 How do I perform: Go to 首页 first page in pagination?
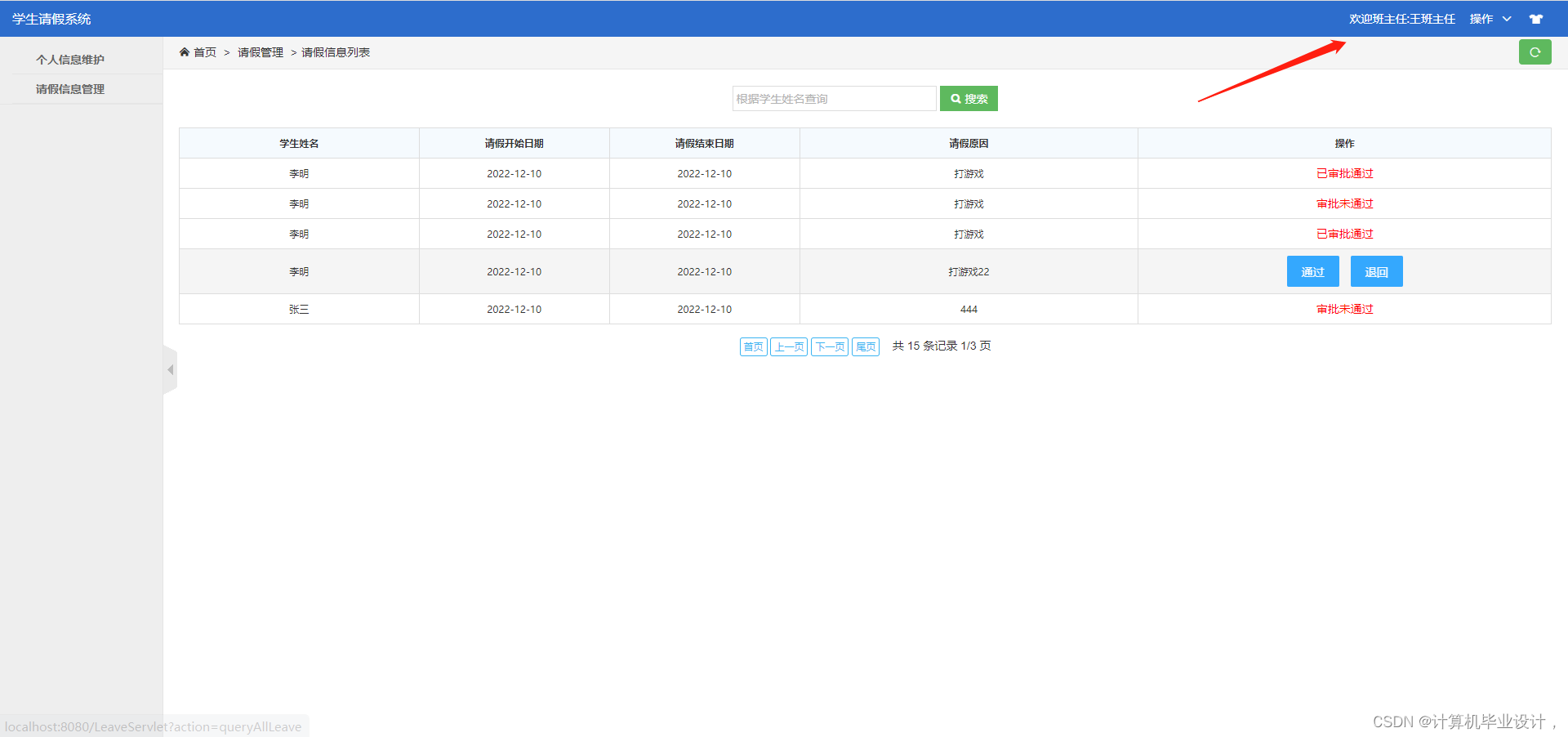753,346
